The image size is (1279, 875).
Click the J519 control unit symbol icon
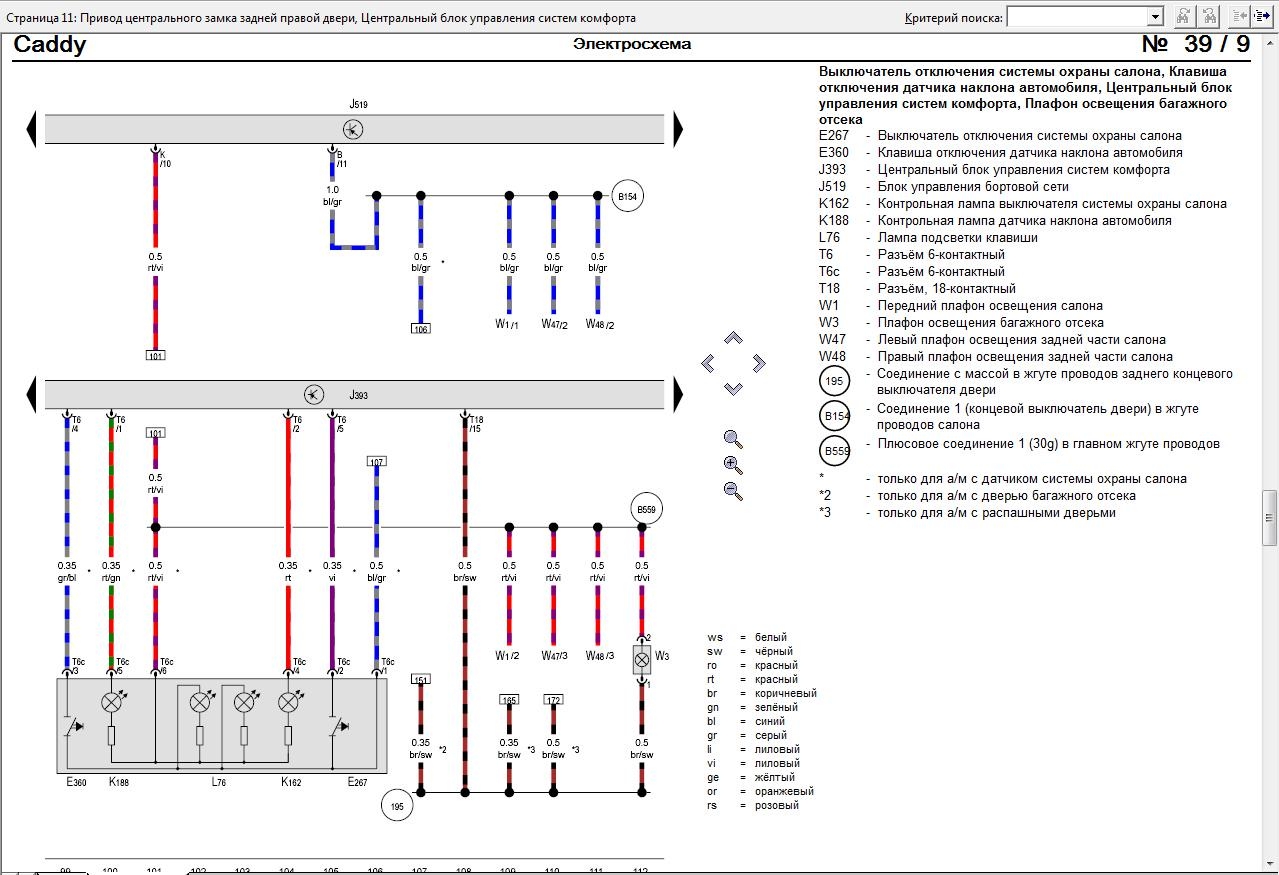click(x=353, y=129)
